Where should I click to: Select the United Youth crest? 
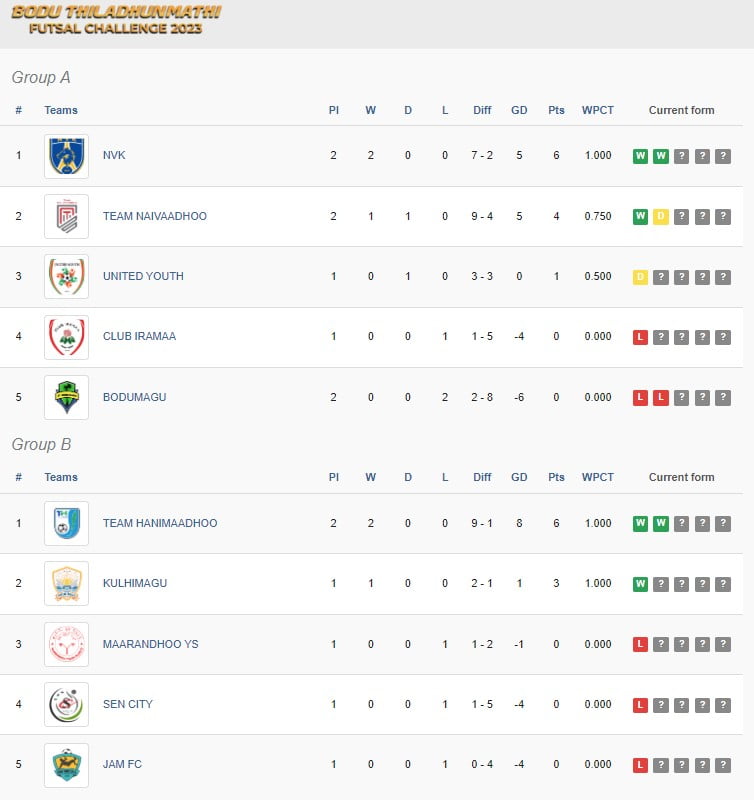66,277
